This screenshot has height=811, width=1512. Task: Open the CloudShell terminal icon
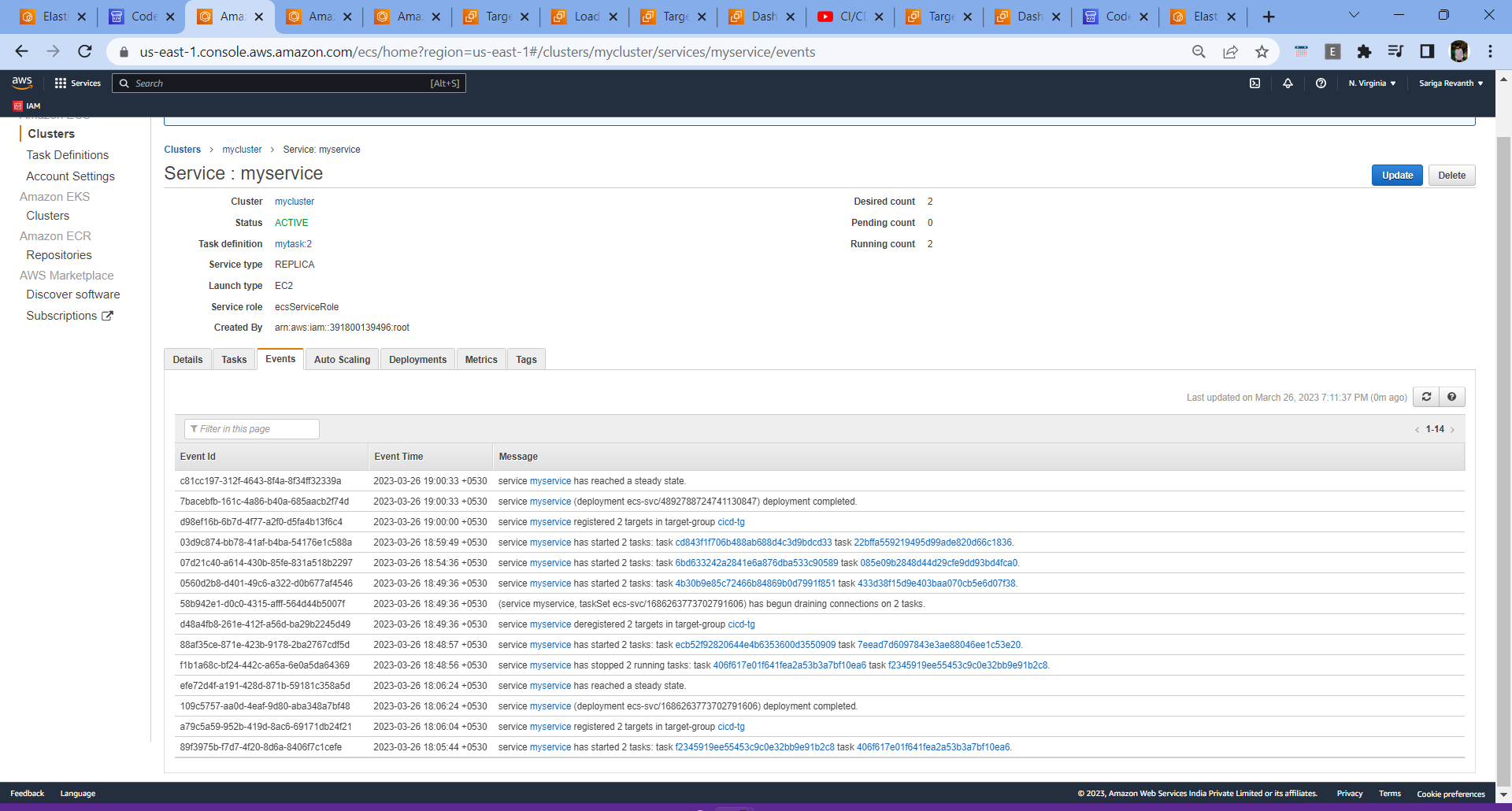[x=1255, y=83]
